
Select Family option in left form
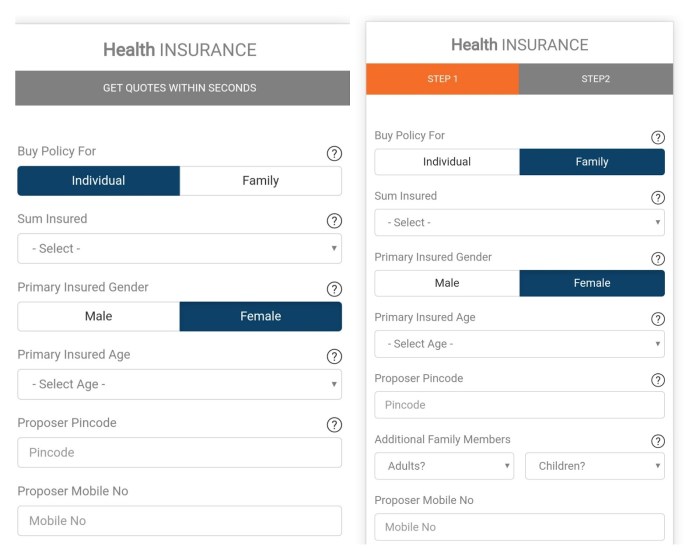click(260, 181)
